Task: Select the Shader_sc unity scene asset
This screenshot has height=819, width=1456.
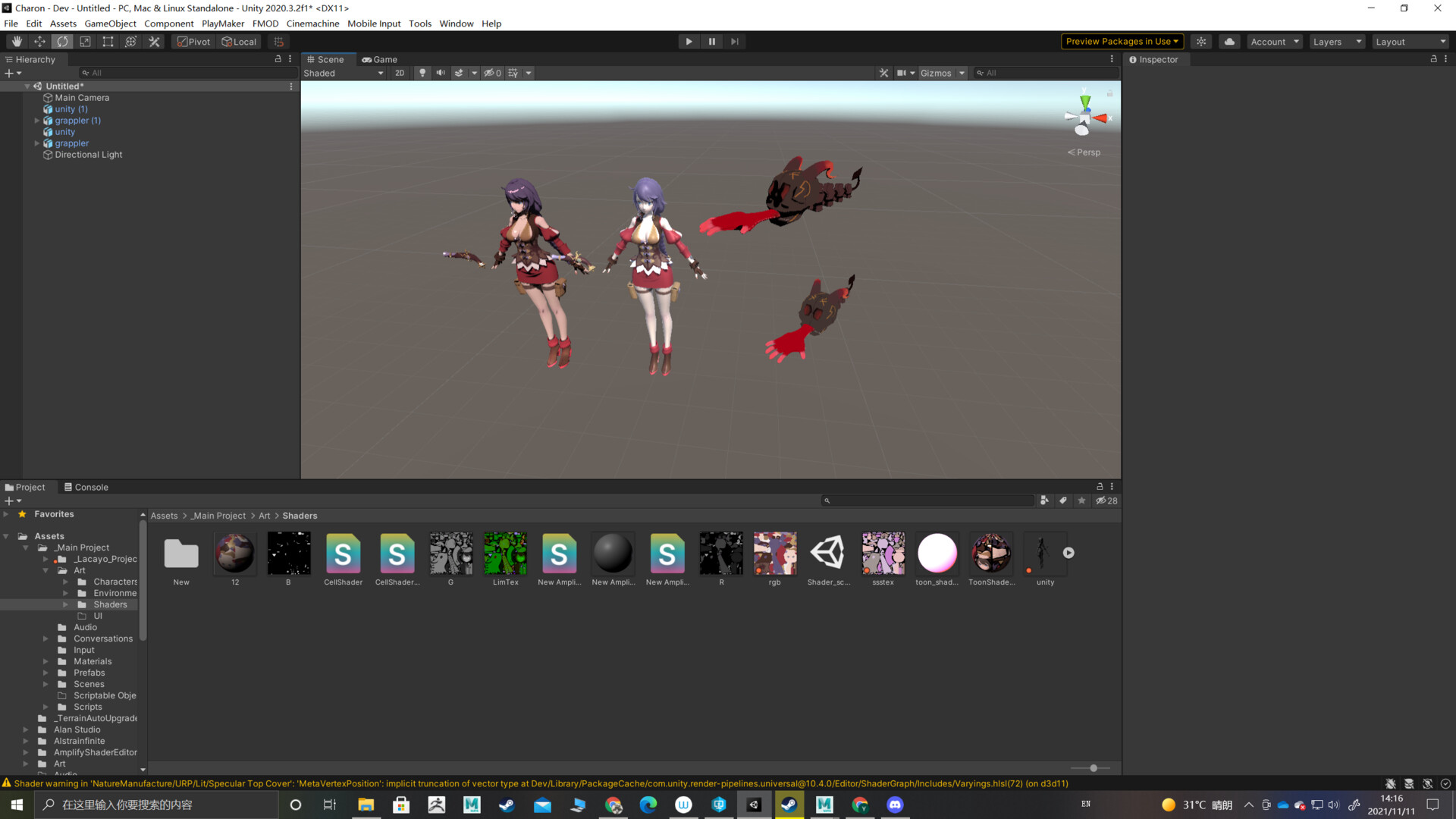Action: 828,559
